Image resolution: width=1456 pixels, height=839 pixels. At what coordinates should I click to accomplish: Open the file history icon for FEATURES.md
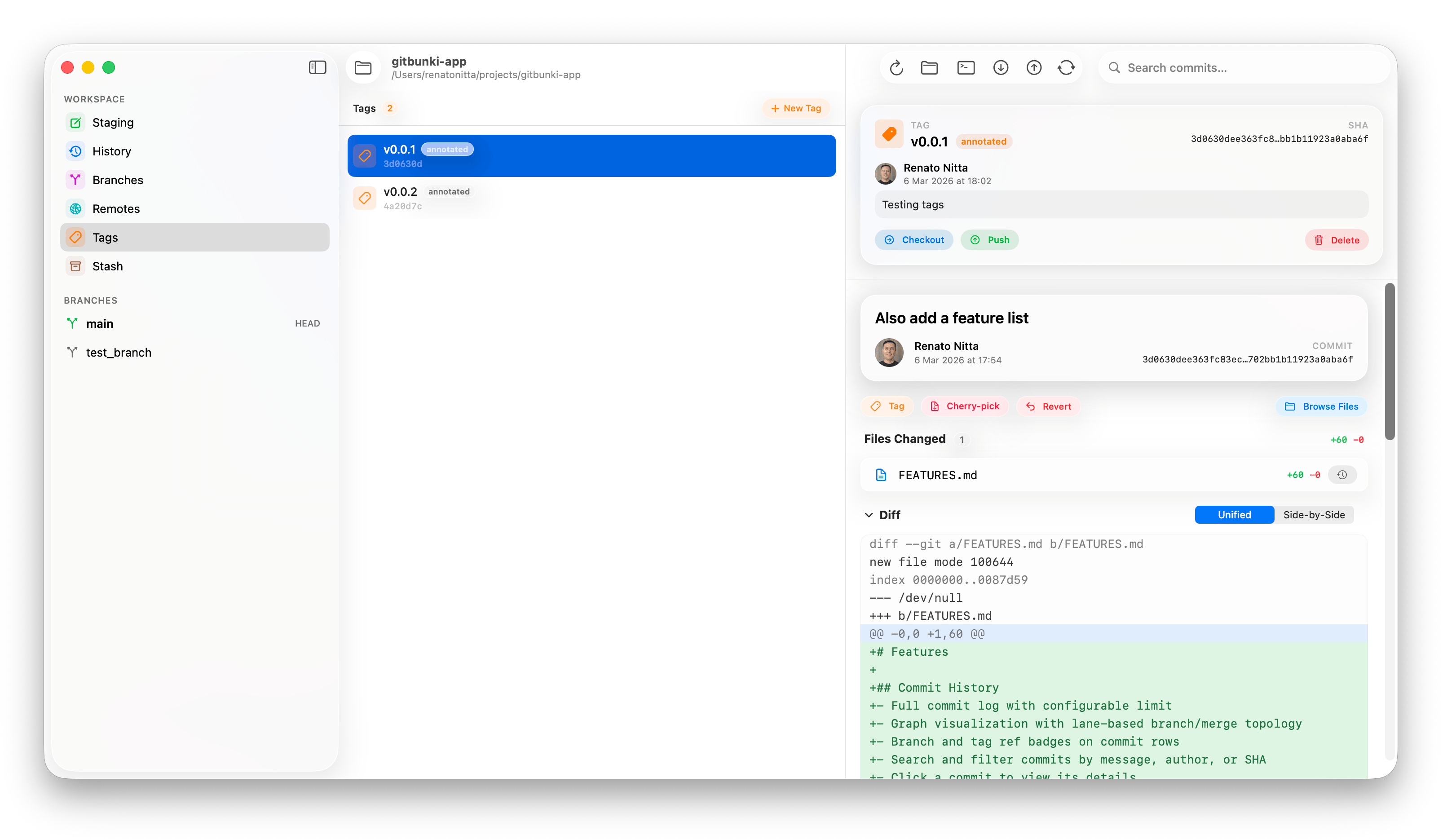(1342, 475)
